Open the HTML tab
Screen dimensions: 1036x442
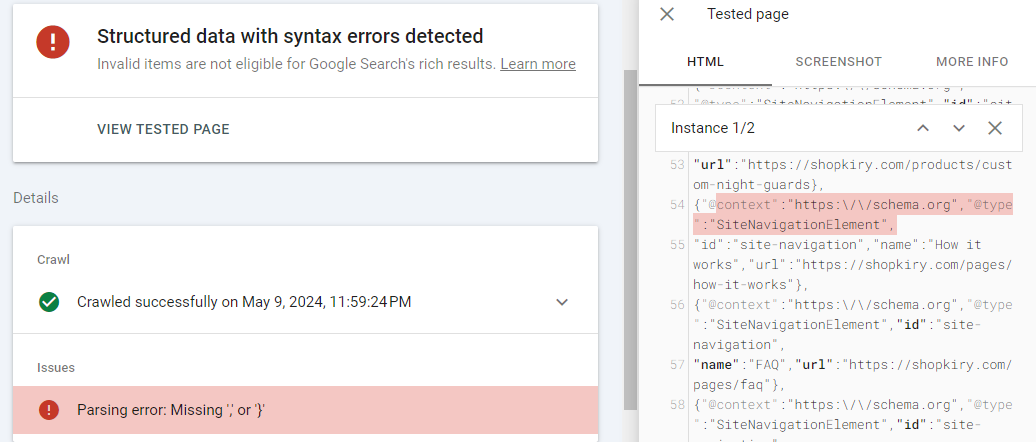tap(705, 62)
